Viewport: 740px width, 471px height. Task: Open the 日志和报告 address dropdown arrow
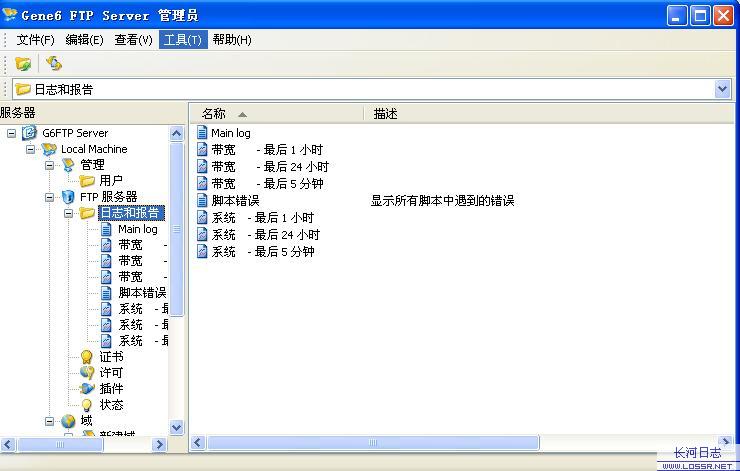(x=723, y=89)
